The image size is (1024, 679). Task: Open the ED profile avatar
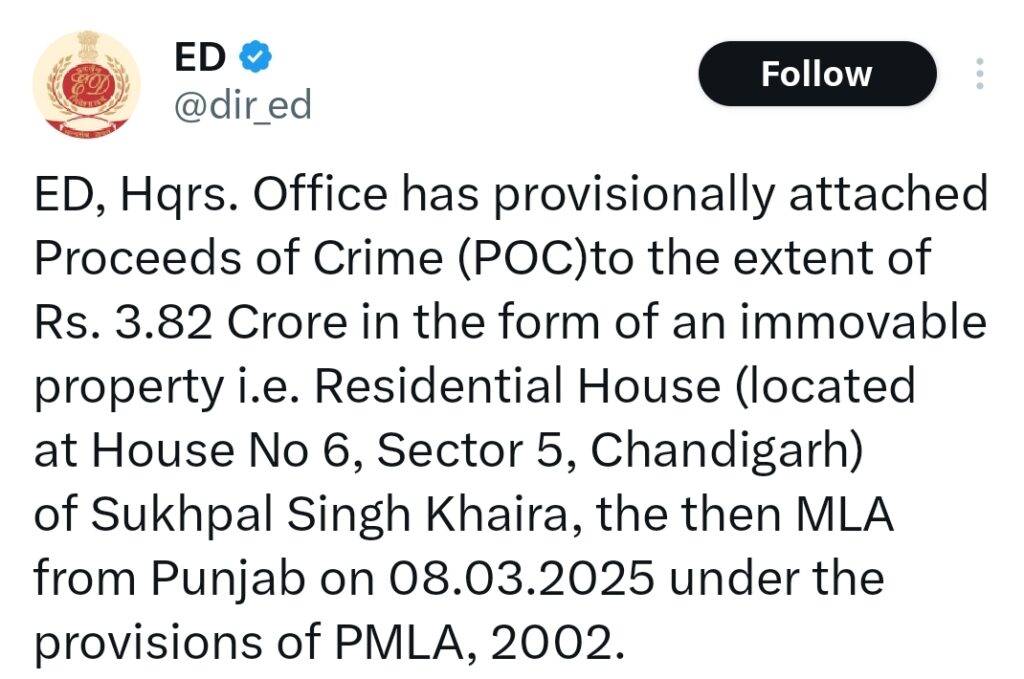(87, 85)
